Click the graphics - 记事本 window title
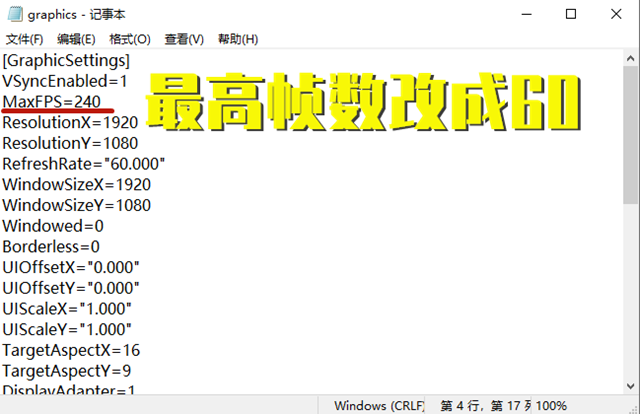 pyautogui.click(x=76, y=15)
